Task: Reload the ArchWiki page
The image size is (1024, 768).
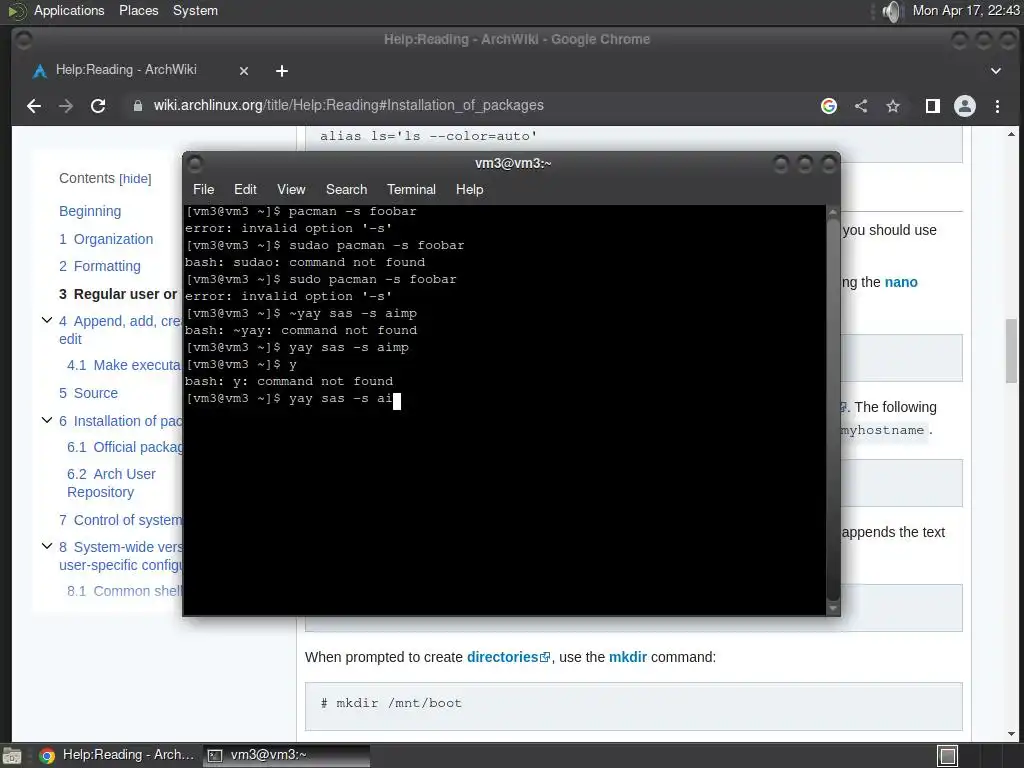Action: click(x=98, y=106)
